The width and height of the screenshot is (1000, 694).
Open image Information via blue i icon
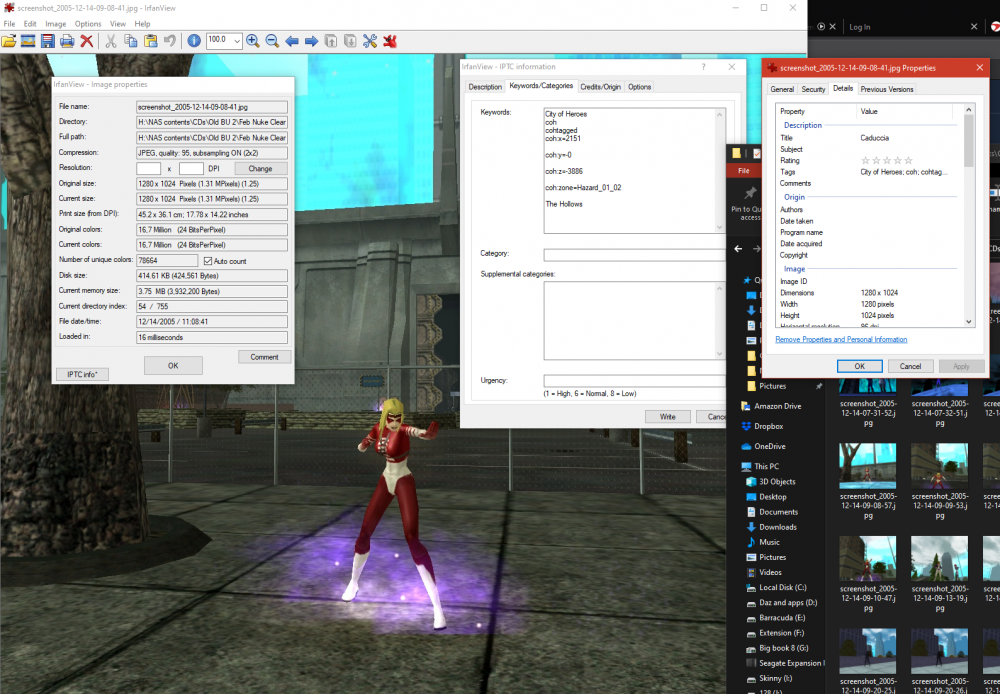point(194,41)
